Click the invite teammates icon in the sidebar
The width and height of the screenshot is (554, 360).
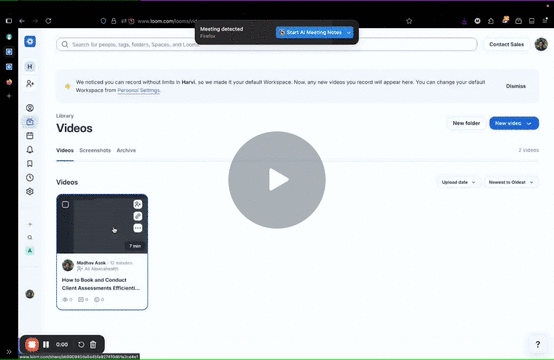[30, 83]
